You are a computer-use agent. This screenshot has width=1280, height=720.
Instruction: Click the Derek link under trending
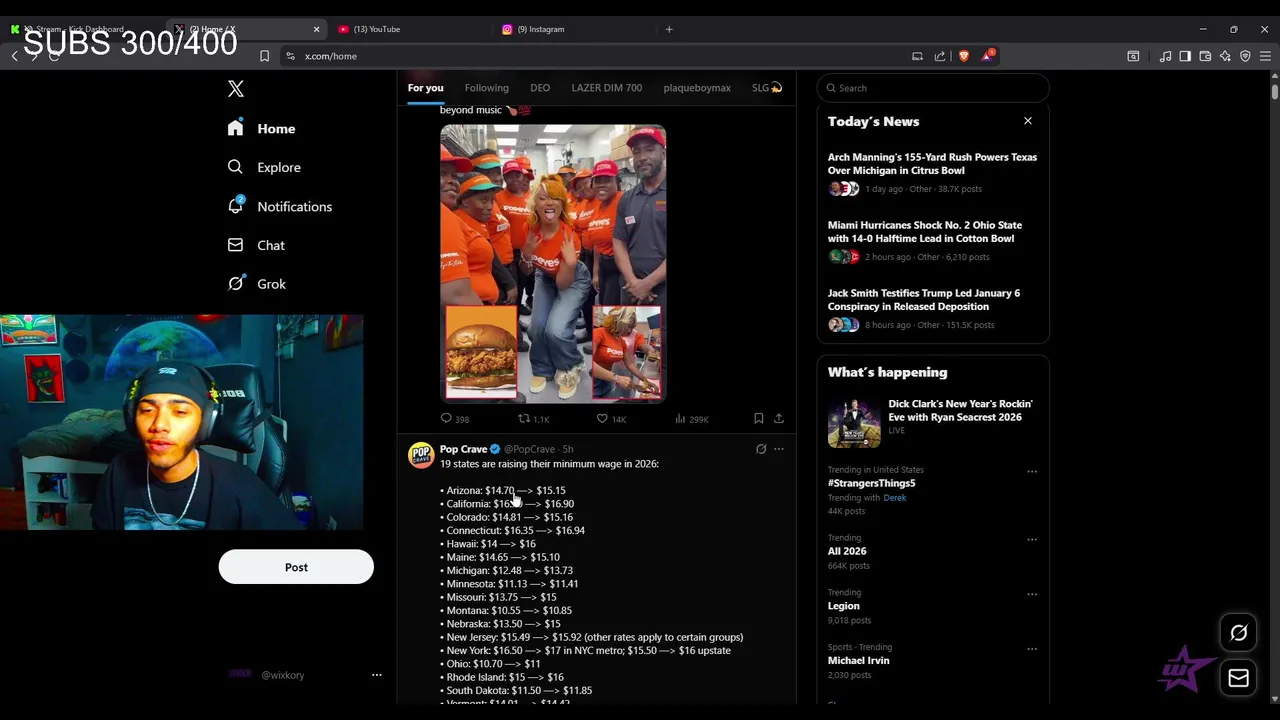[894, 498]
